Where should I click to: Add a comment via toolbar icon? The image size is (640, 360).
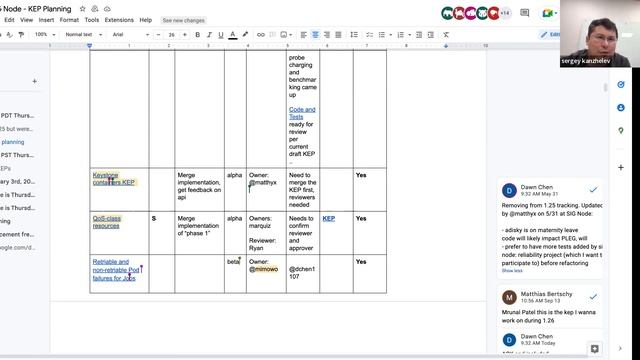pyautogui.click(x=272, y=35)
